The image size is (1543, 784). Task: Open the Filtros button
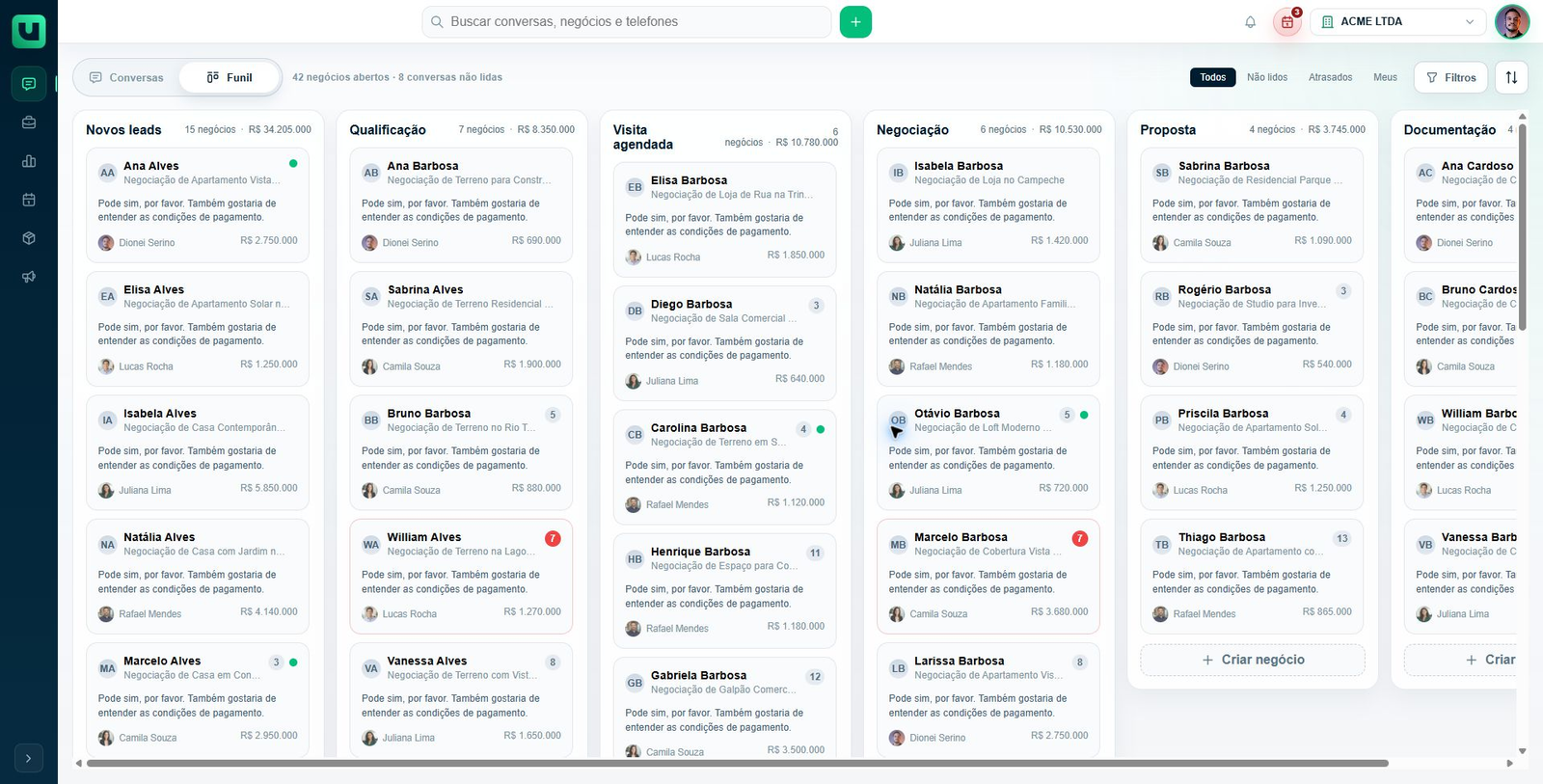tap(1451, 77)
